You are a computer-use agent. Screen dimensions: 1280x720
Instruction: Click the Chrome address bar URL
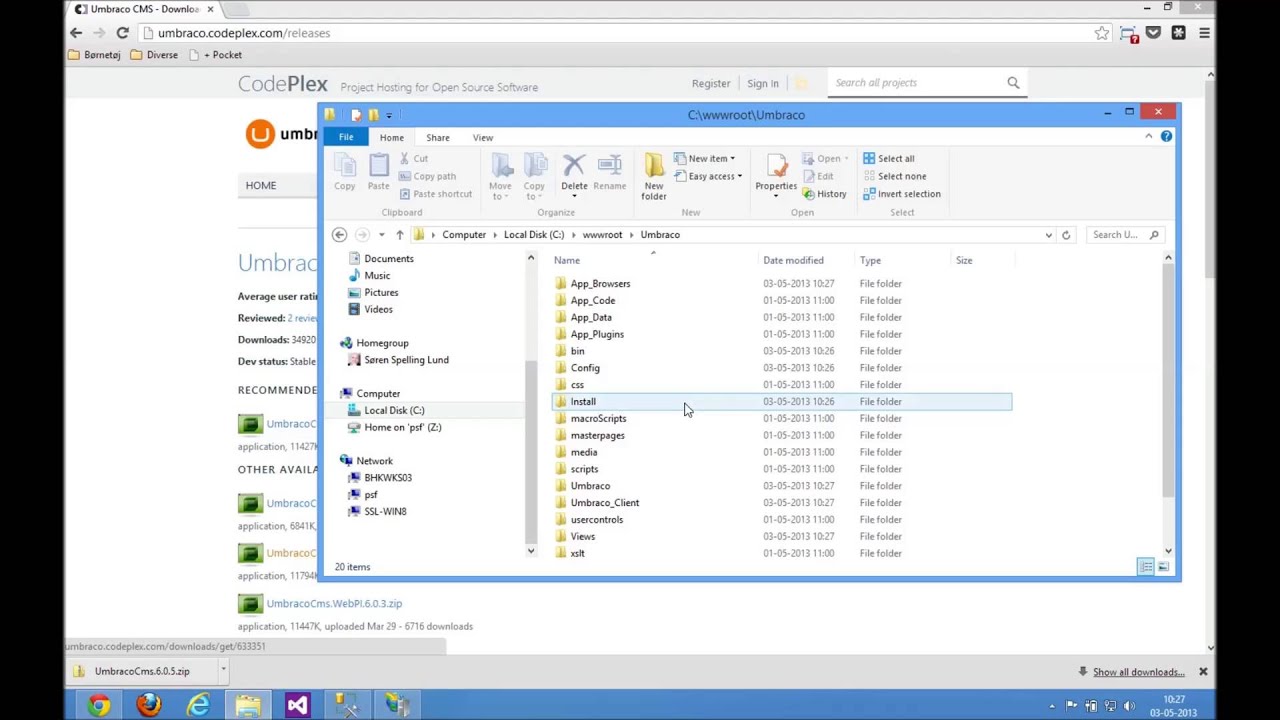click(243, 33)
